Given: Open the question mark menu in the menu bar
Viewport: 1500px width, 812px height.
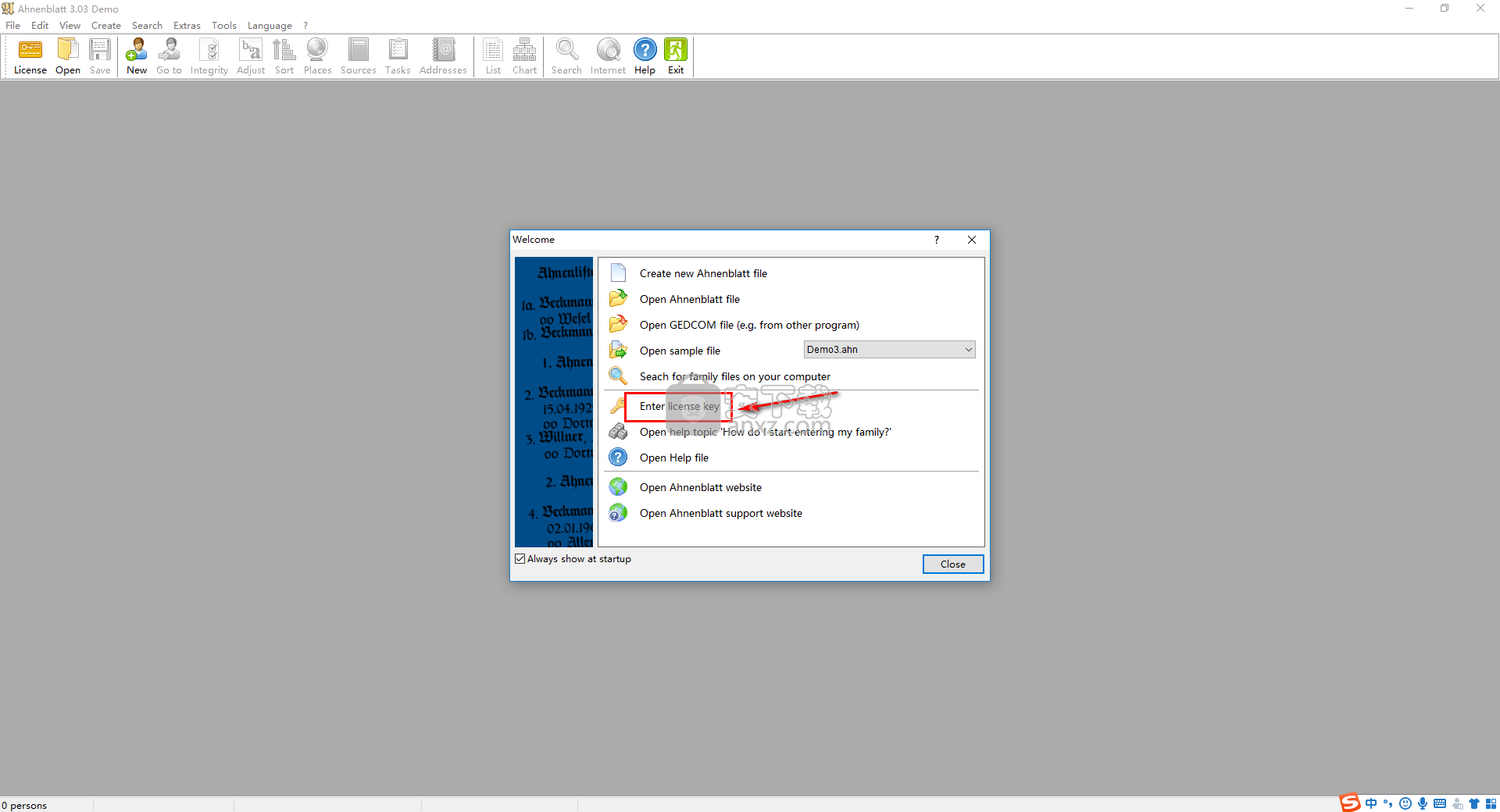Looking at the screenshot, I should [305, 25].
